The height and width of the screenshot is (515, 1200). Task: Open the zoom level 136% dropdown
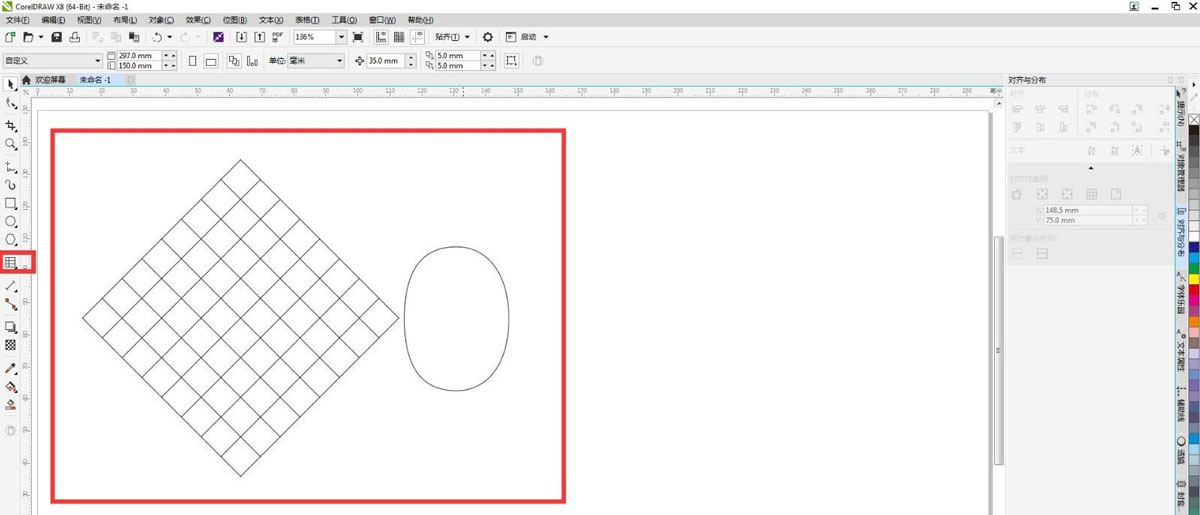(341, 37)
